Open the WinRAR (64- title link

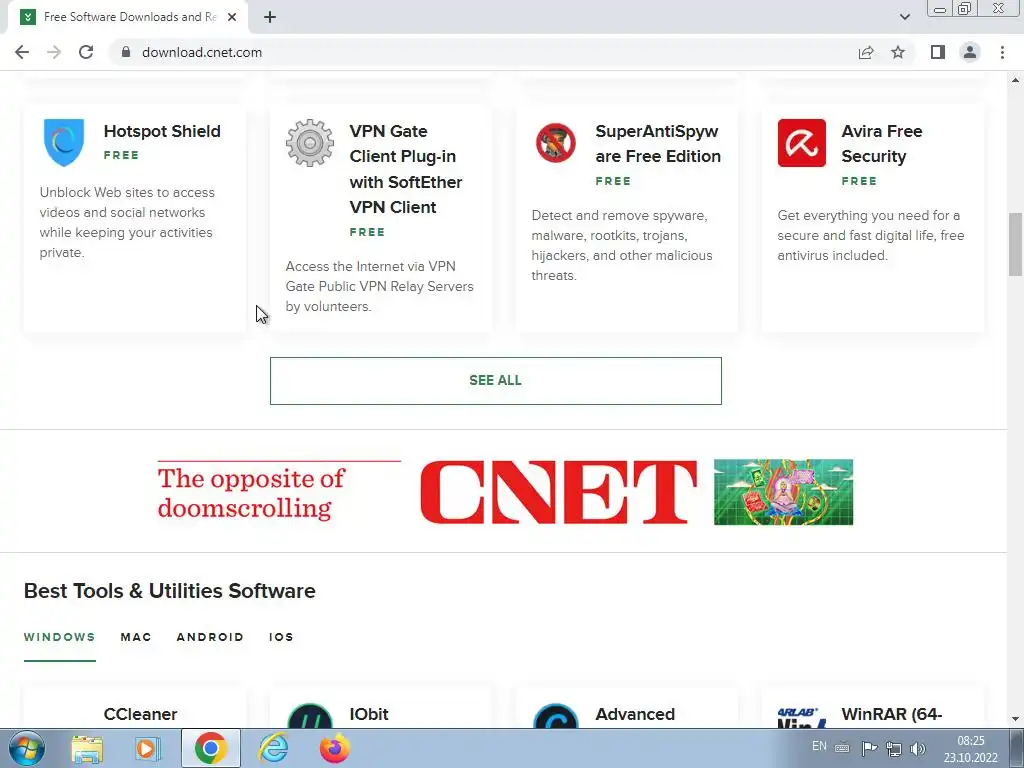tap(891, 714)
